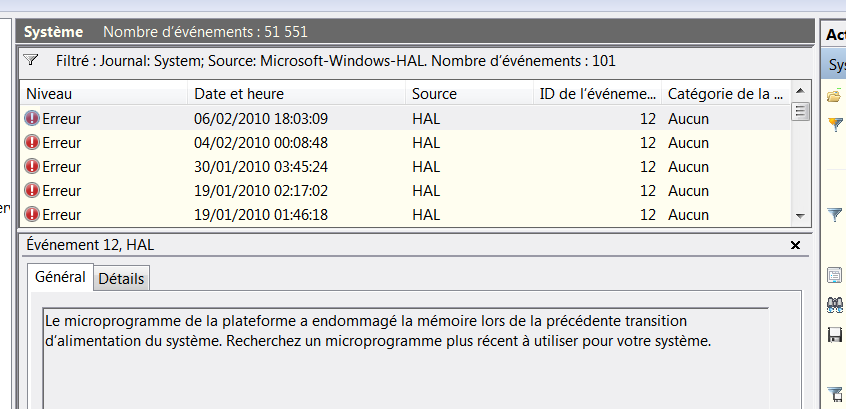Click the event list scrollbar up arrow
The image size is (846, 409).
[x=800, y=93]
